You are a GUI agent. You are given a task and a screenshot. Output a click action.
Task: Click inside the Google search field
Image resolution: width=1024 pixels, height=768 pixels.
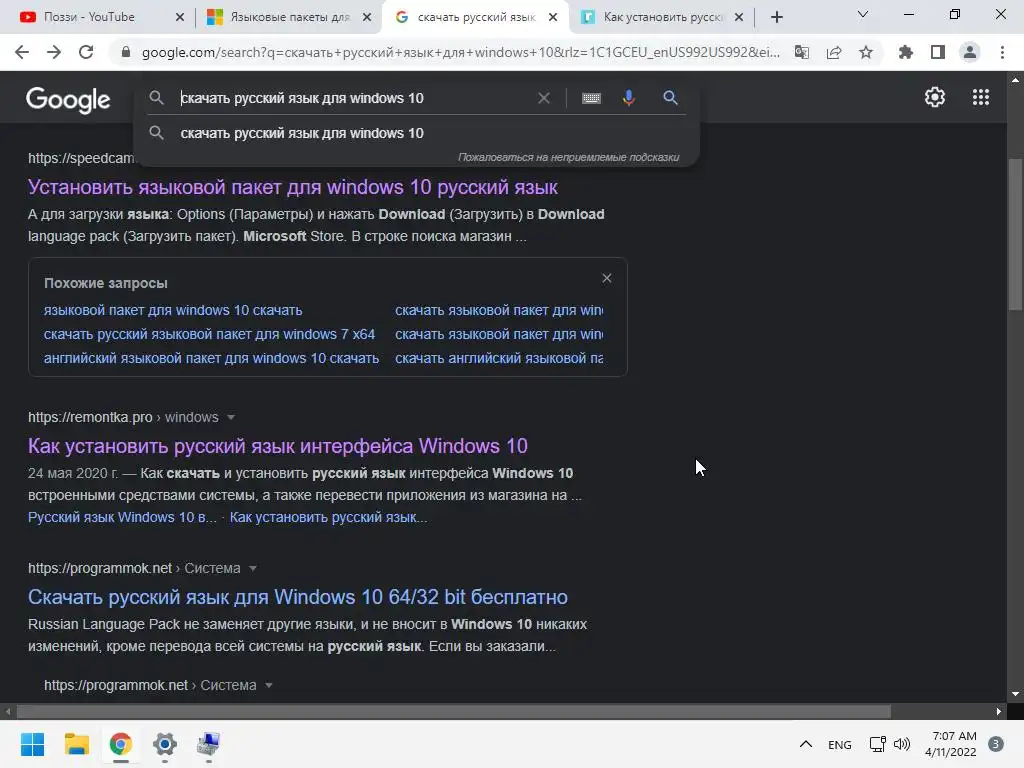[353, 98]
